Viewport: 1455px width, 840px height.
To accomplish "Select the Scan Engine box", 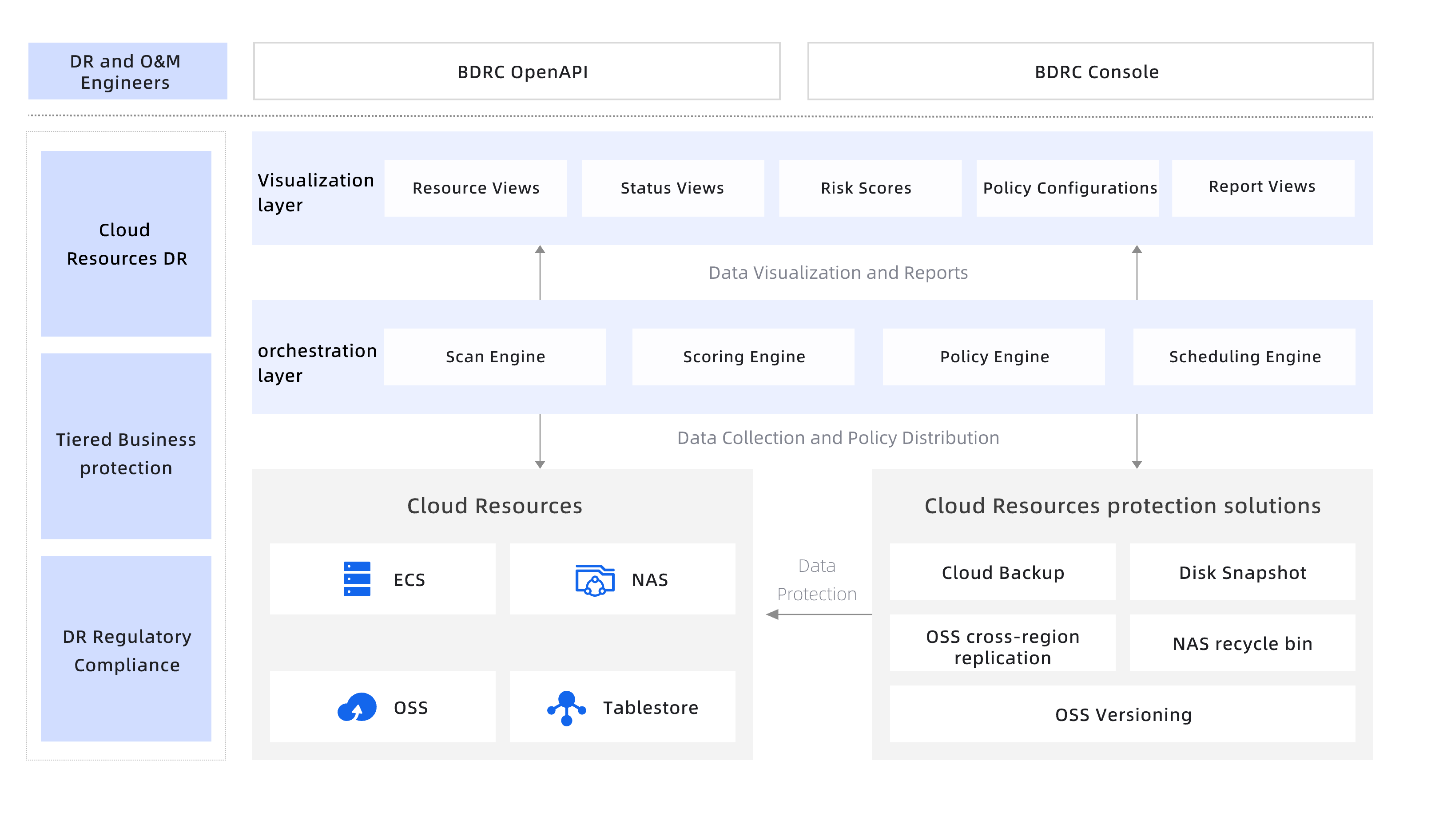I will 495,357.
